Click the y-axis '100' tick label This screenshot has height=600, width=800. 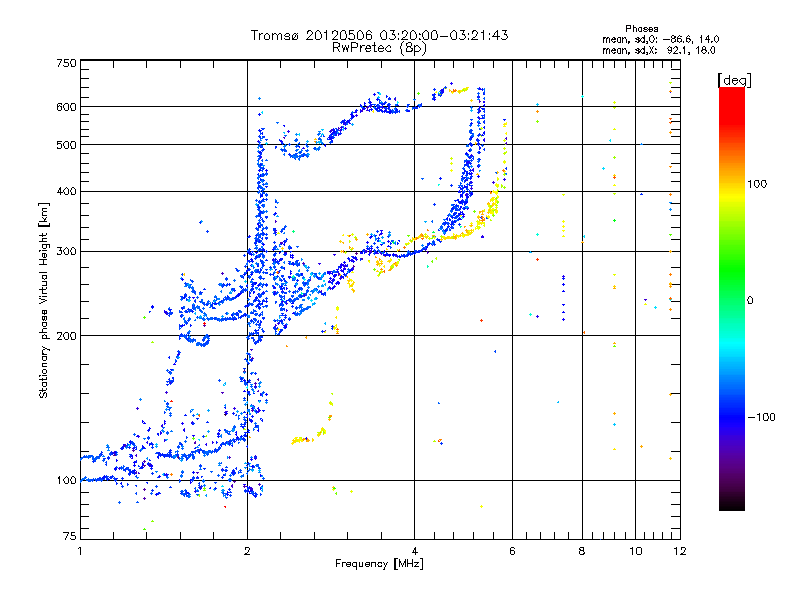[x=67, y=481]
